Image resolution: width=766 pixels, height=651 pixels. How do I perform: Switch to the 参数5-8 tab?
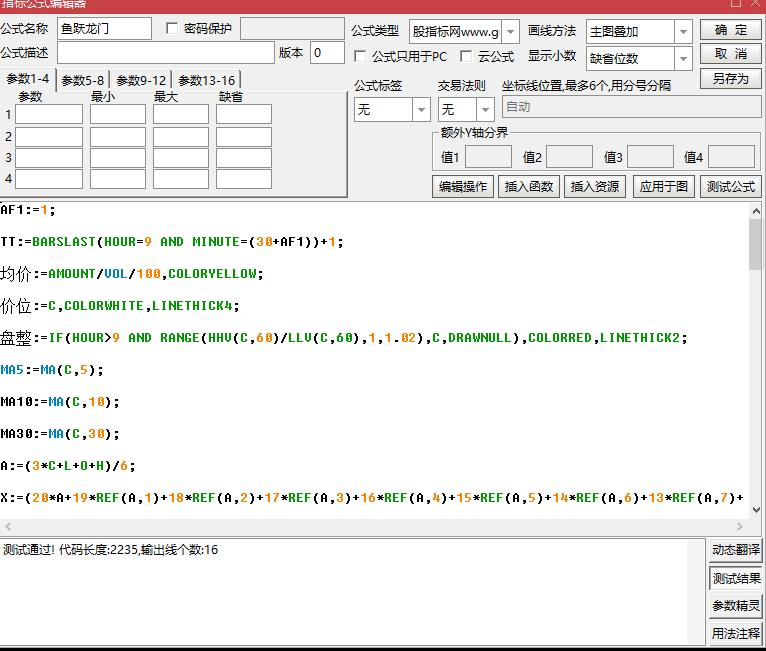coord(82,80)
